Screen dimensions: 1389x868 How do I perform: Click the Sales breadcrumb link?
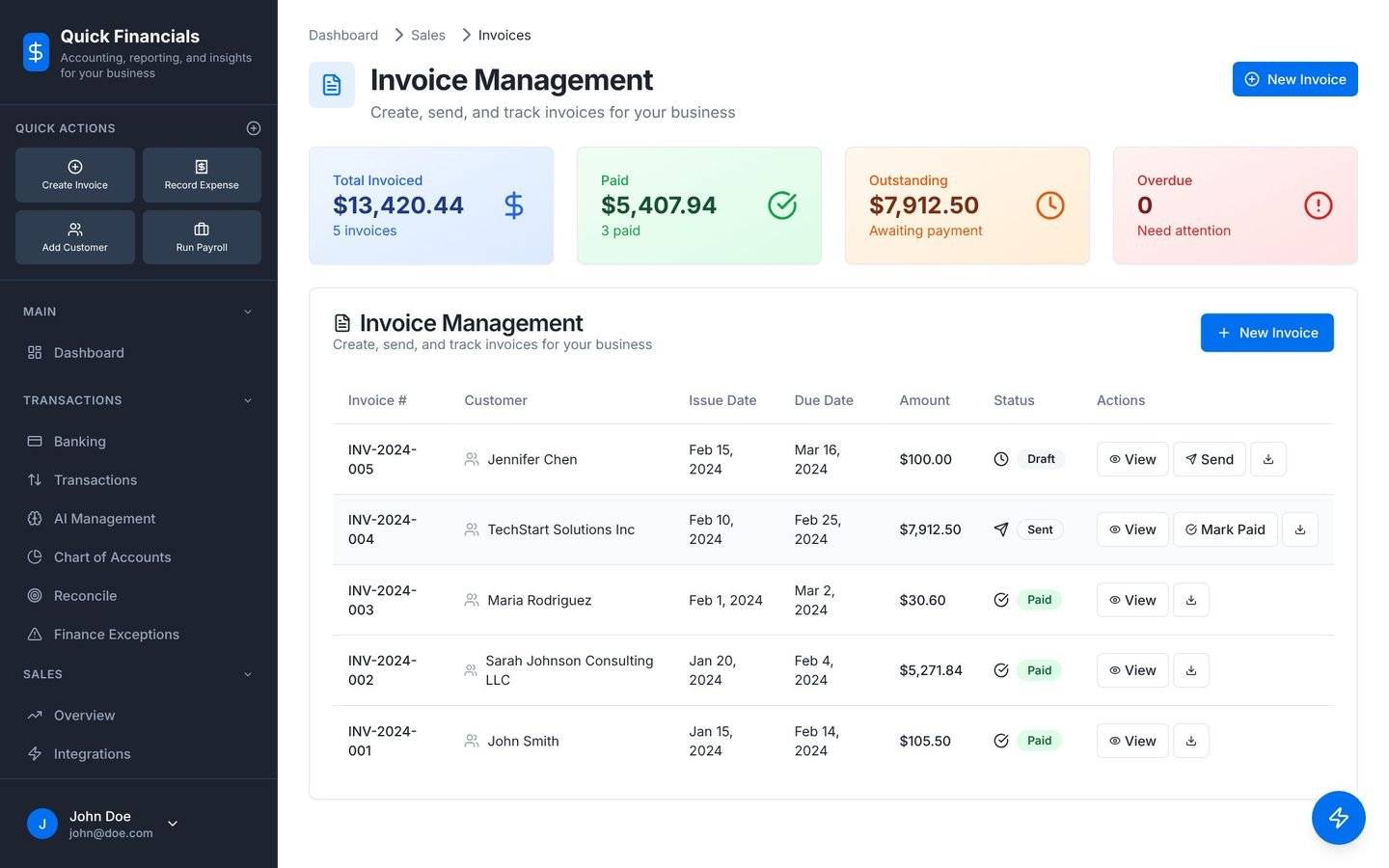428,35
